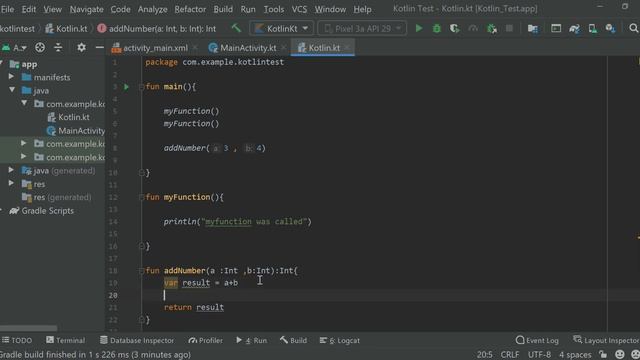Place cursor on return result line

coord(194,307)
